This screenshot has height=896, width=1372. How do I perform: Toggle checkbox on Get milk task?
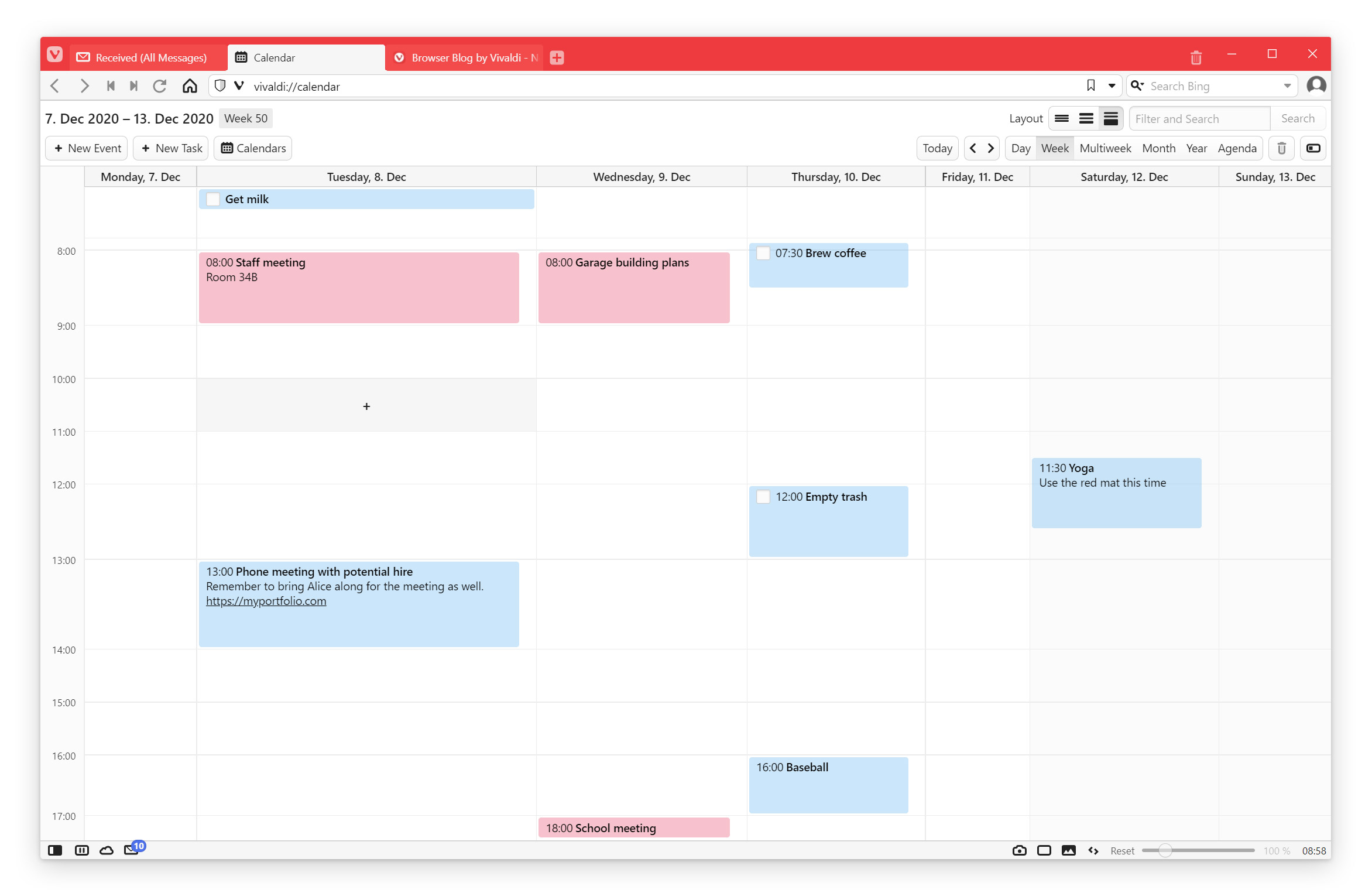pos(212,198)
